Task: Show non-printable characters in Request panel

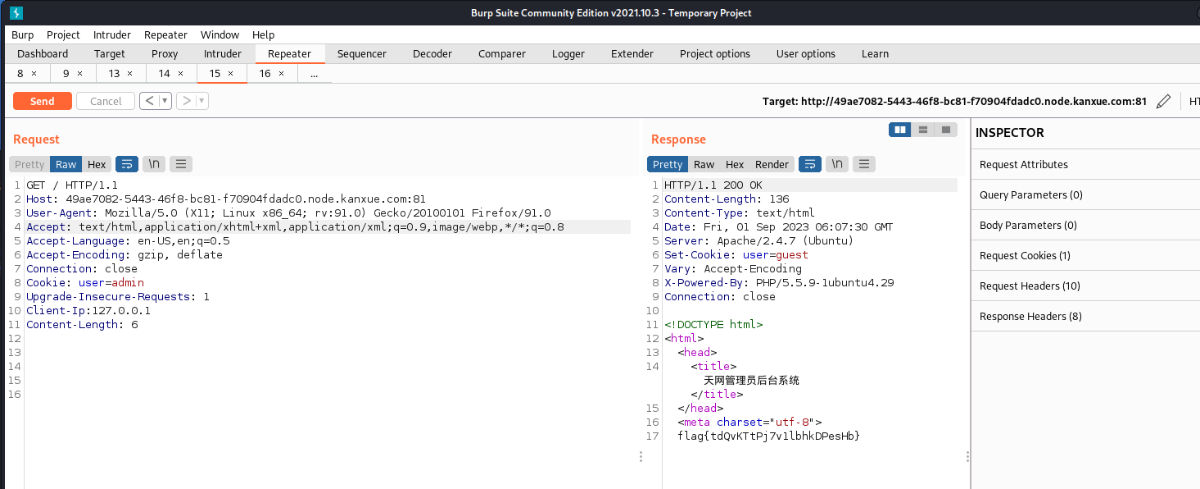Action: point(154,164)
